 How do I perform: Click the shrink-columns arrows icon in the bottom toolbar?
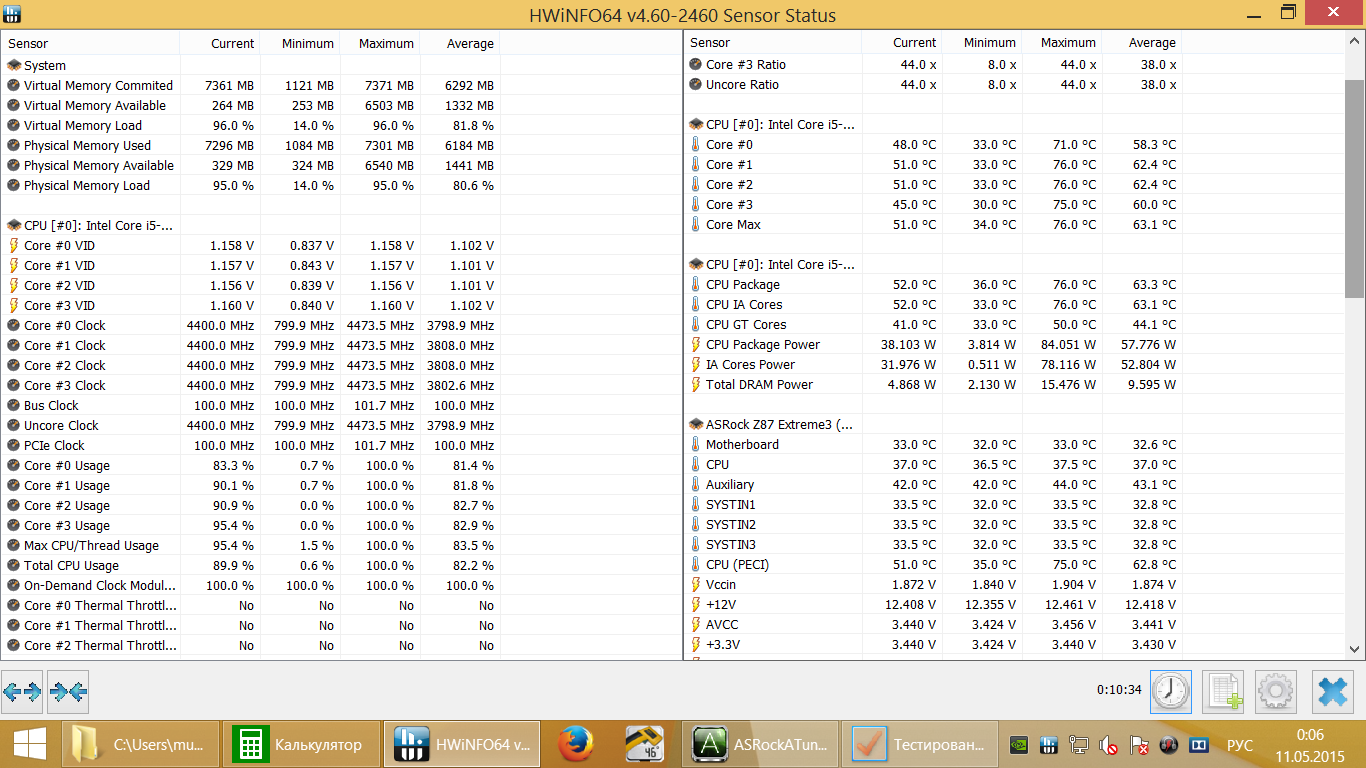(x=68, y=691)
